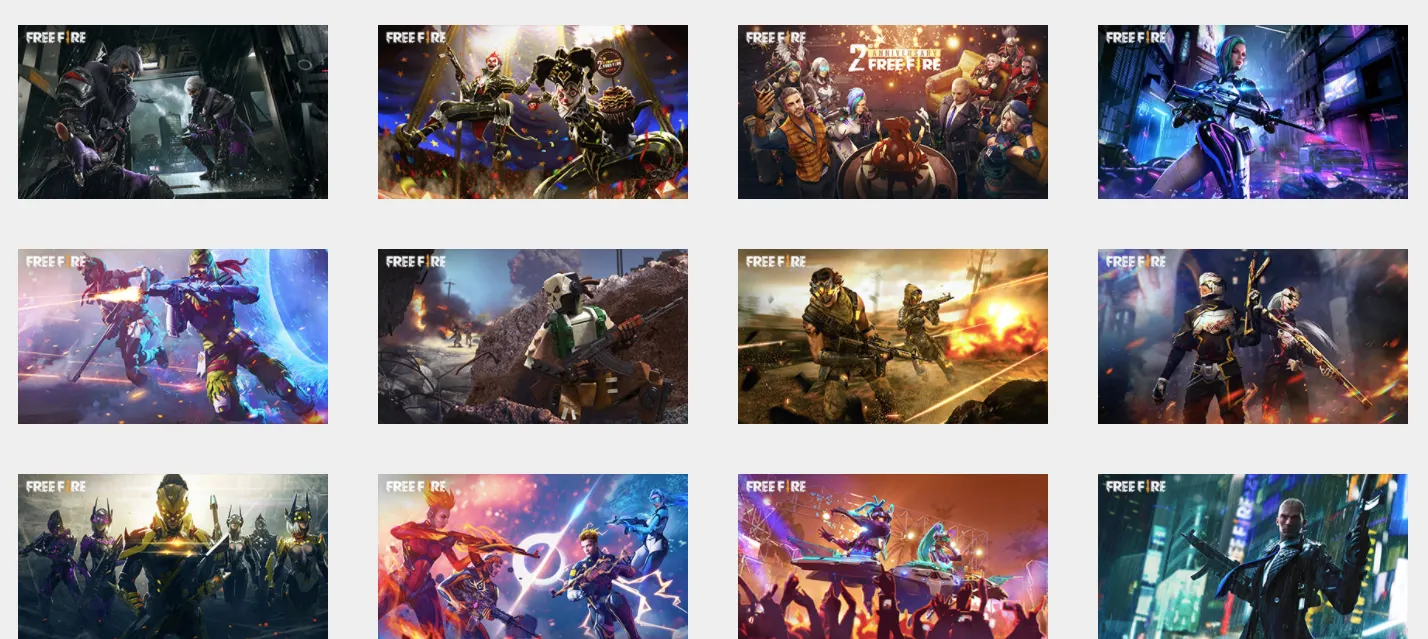Image resolution: width=1428 pixels, height=639 pixels.
Task: Click Free Fire logo on anniversary wallpaper
Action: (775, 37)
